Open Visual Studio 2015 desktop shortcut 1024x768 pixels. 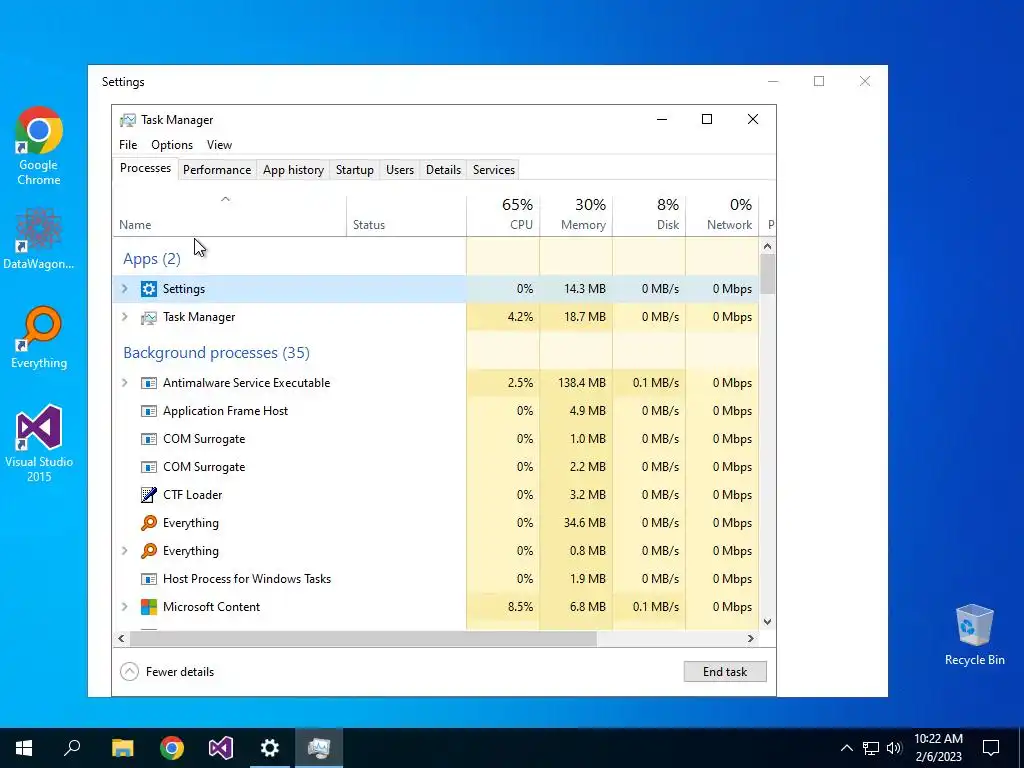click(x=39, y=443)
